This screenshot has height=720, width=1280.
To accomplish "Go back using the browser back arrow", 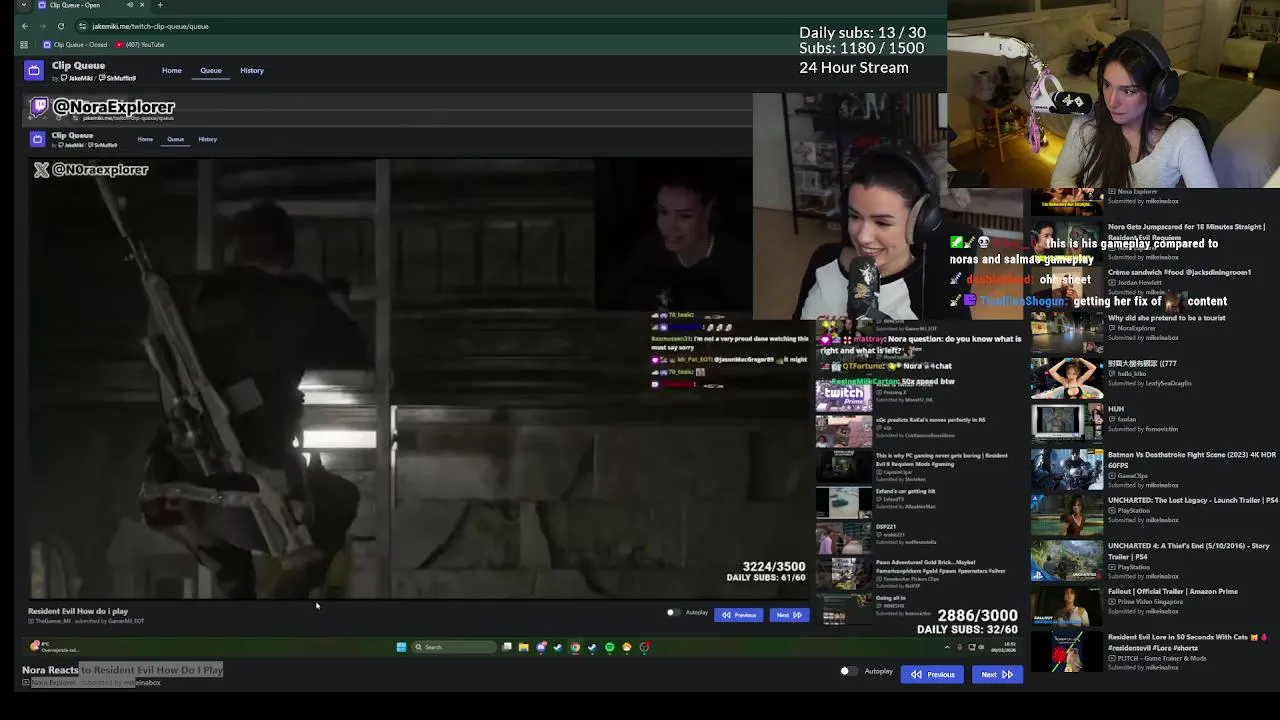I will pos(25,26).
